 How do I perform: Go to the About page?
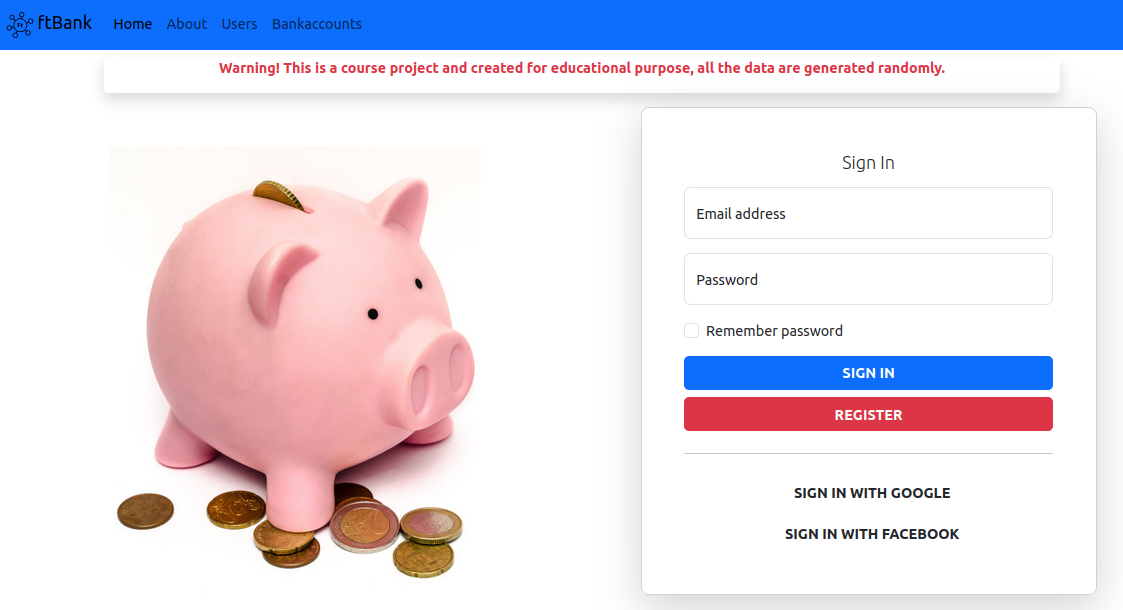187,24
